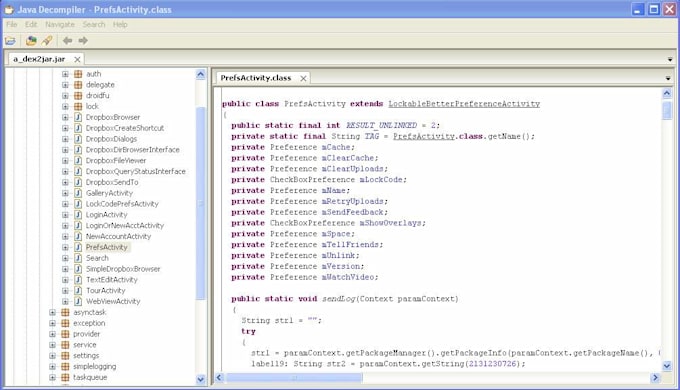Follow the PrefsActivity link in TAG declaration

(424, 136)
